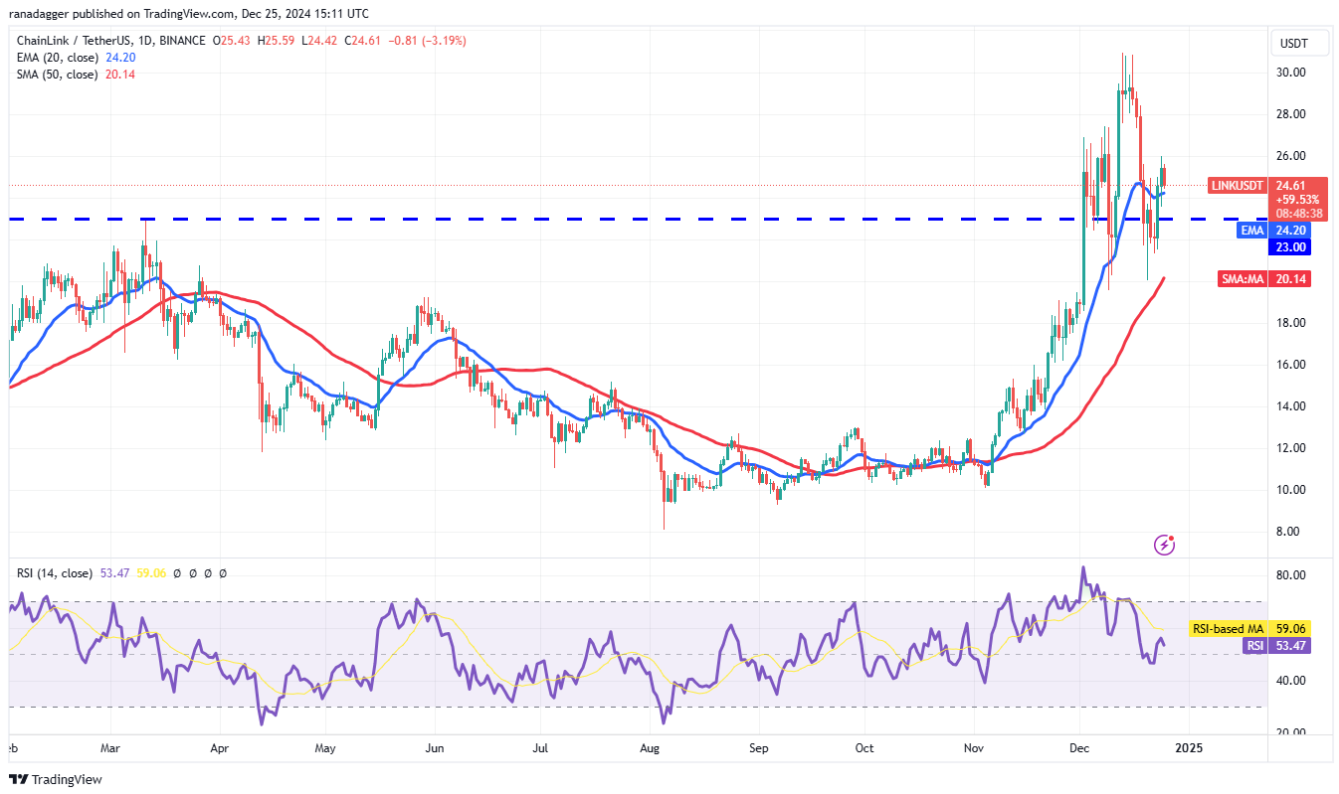Click the Nov label on time axis

(x=971, y=748)
